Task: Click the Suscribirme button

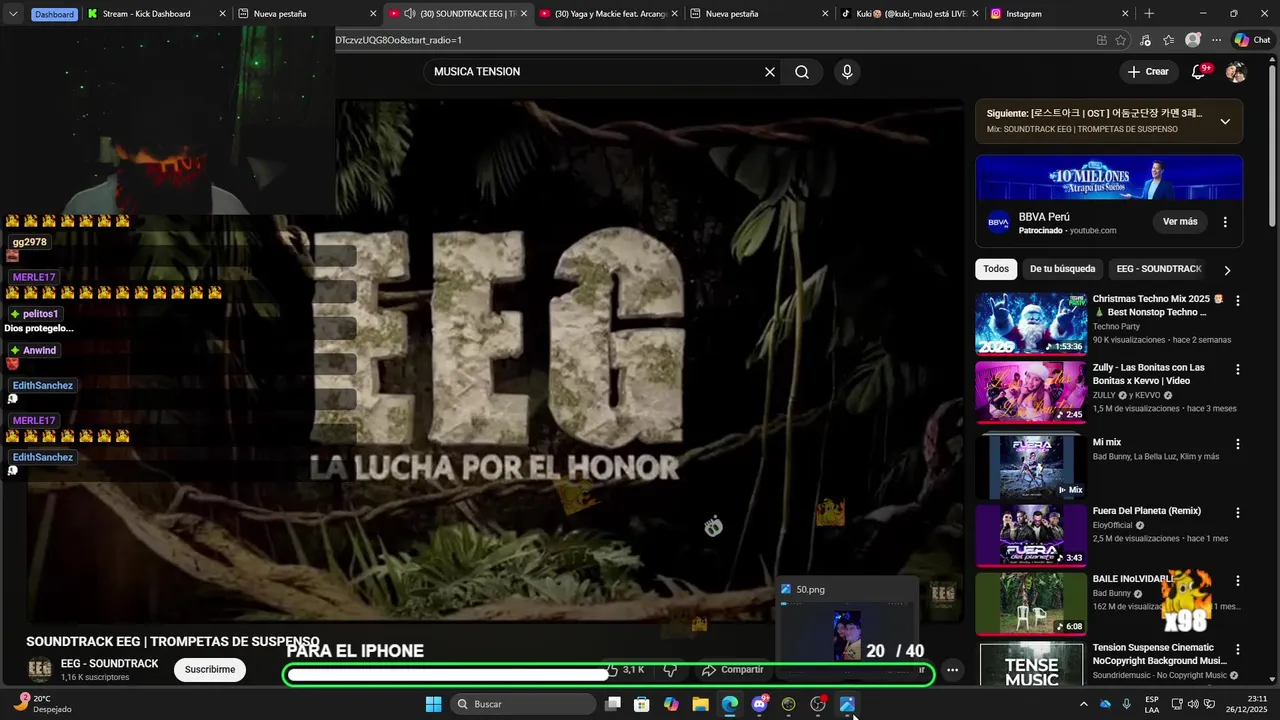Action: coord(210,670)
